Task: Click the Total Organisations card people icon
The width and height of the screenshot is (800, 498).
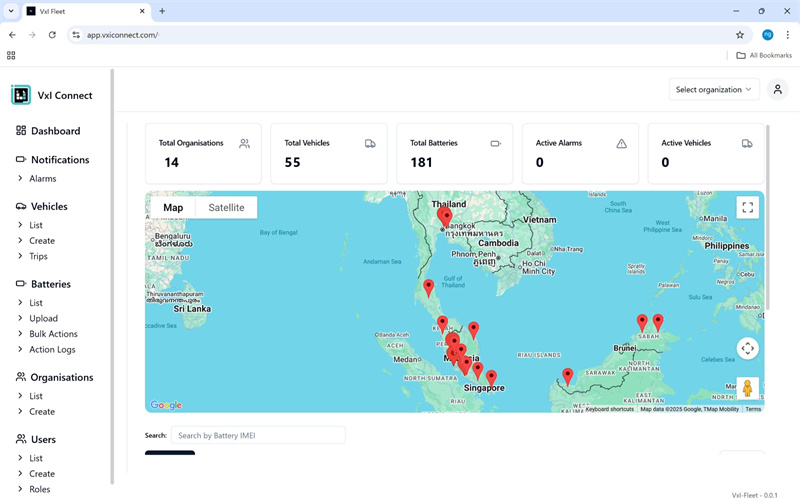Action: (x=244, y=143)
